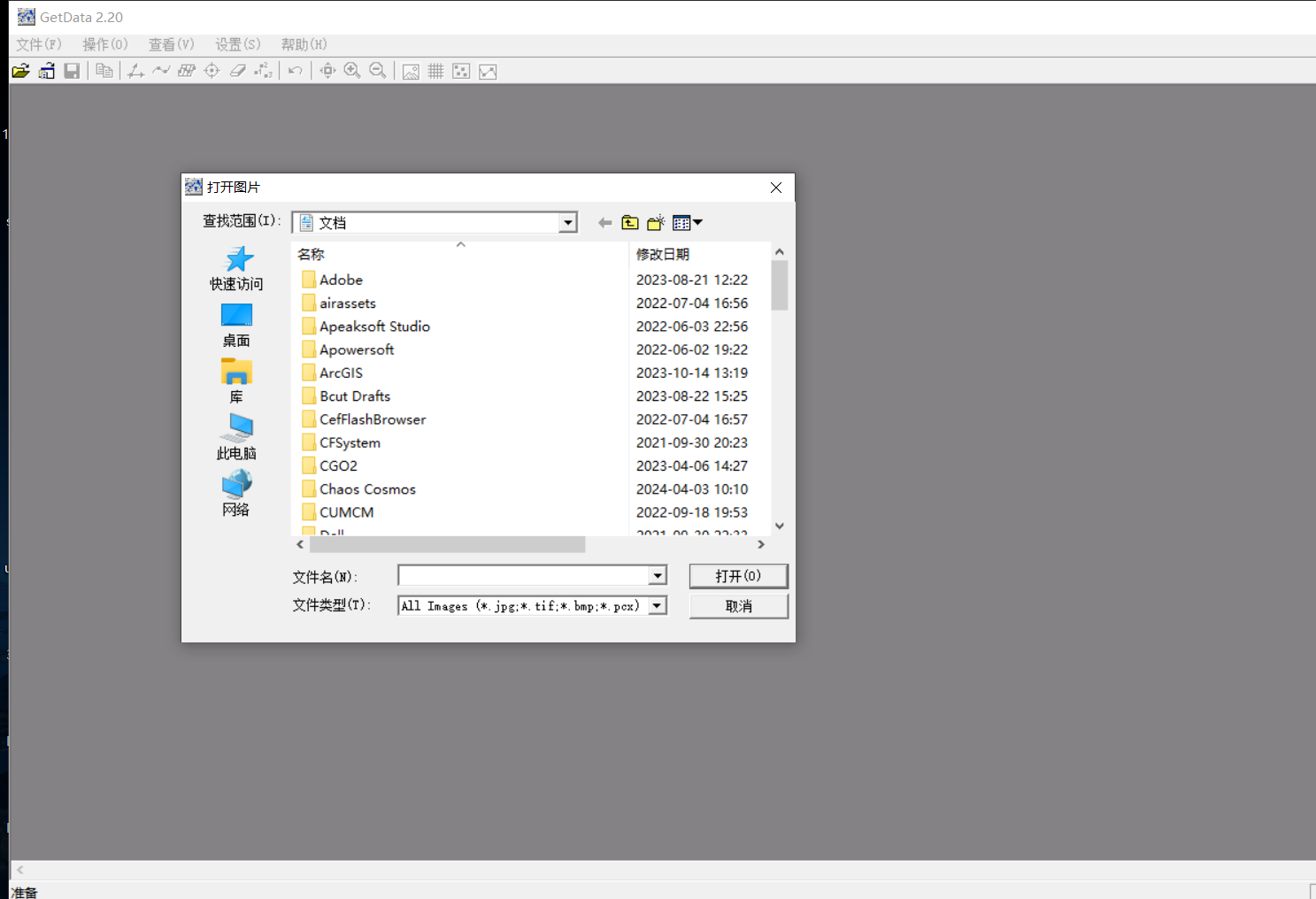Go back using the dialog's back arrow
Viewport: 1316px width, 899px height.
tap(604, 223)
